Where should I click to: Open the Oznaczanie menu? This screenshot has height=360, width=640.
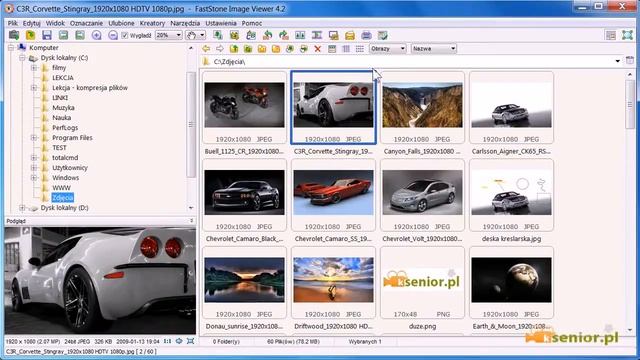pyautogui.click(x=86, y=23)
